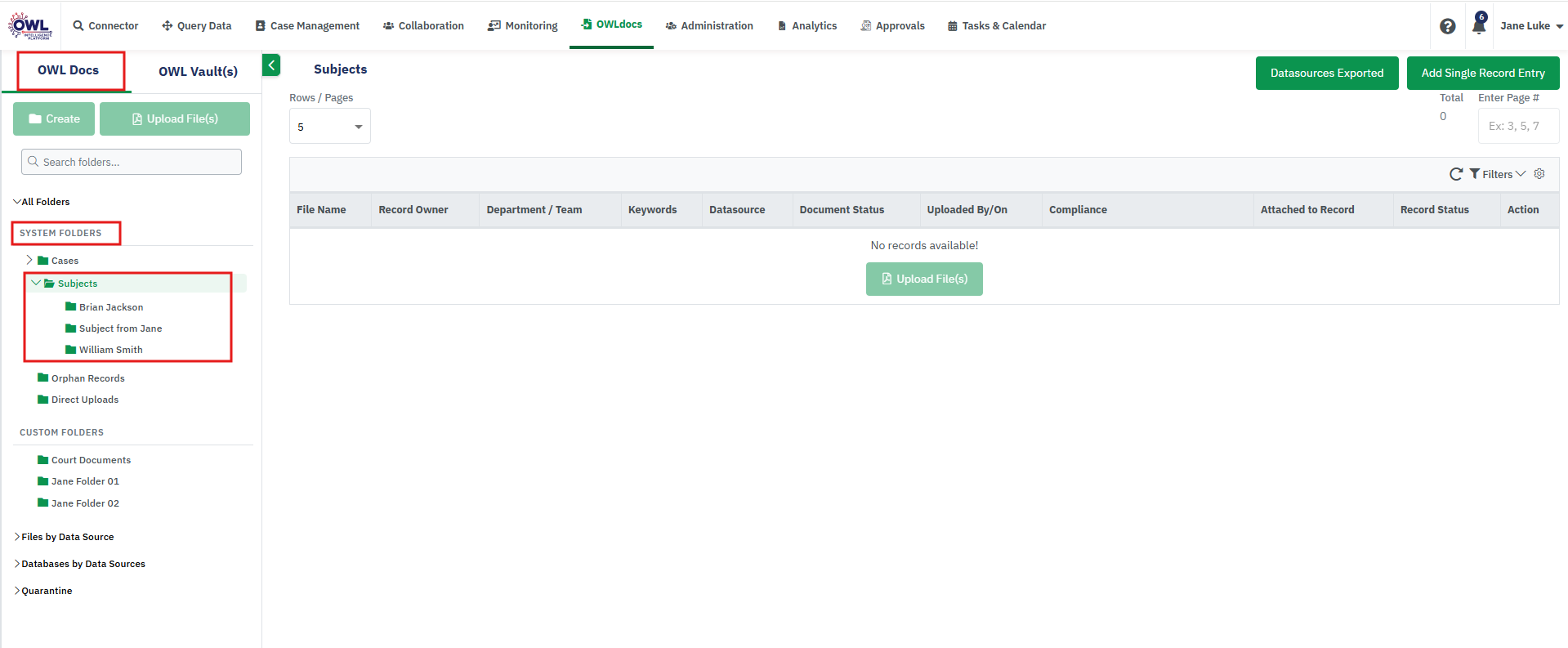Open the Orphan Records folder
The image size is (1568, 648).
pos(88,378)
